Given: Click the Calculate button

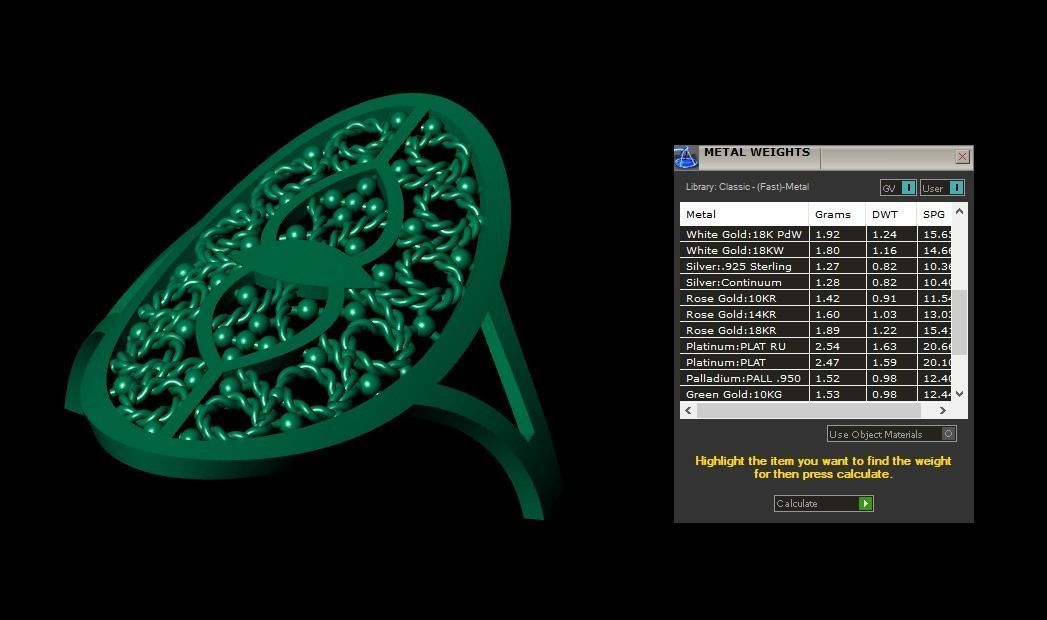Looking at the screenshot, I should click(x=823, y=503).
